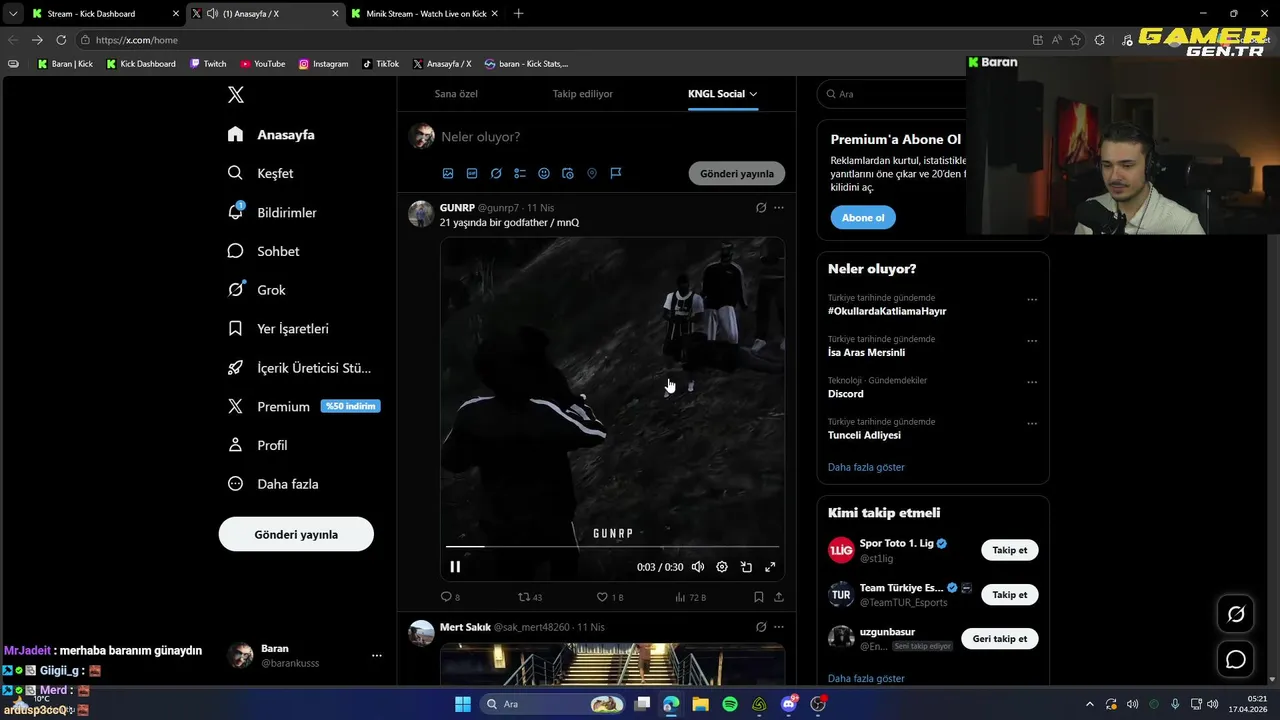Viewport: 1280px width, 720px height.
Task: Share the GUNRP post
Action: [779, 597]
